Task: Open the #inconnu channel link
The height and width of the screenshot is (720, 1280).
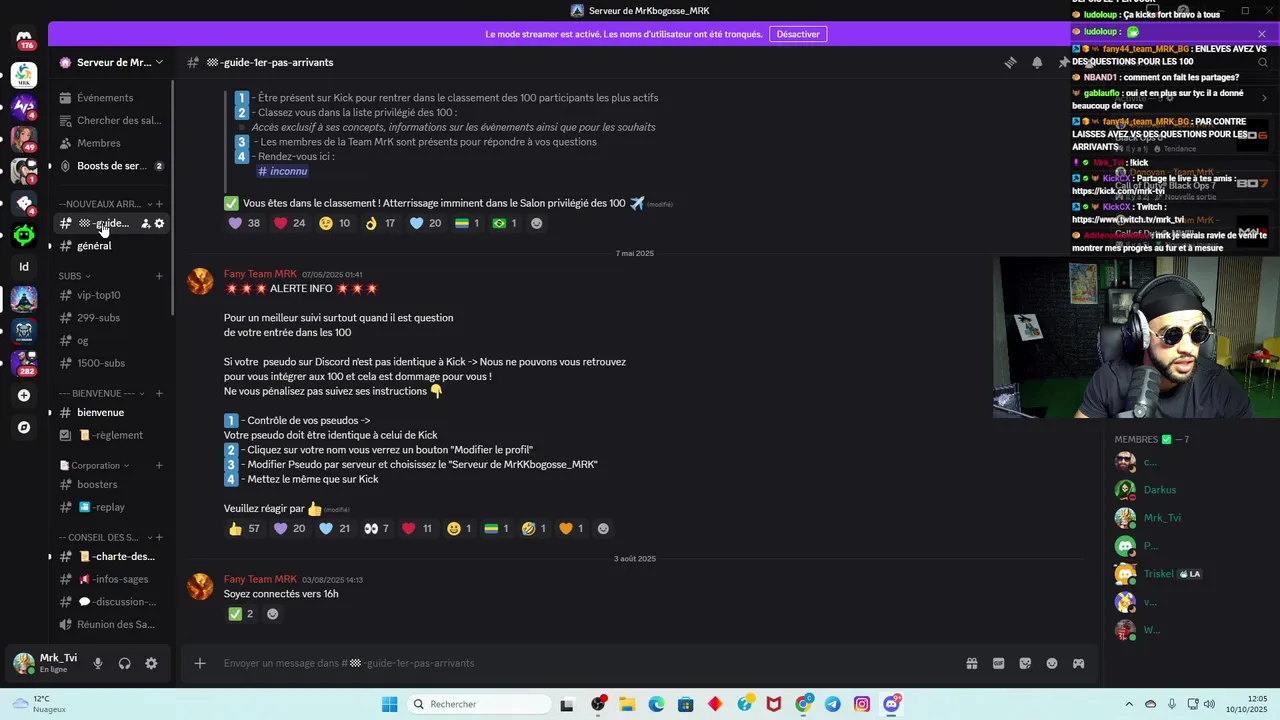Action: pos(282,171)
